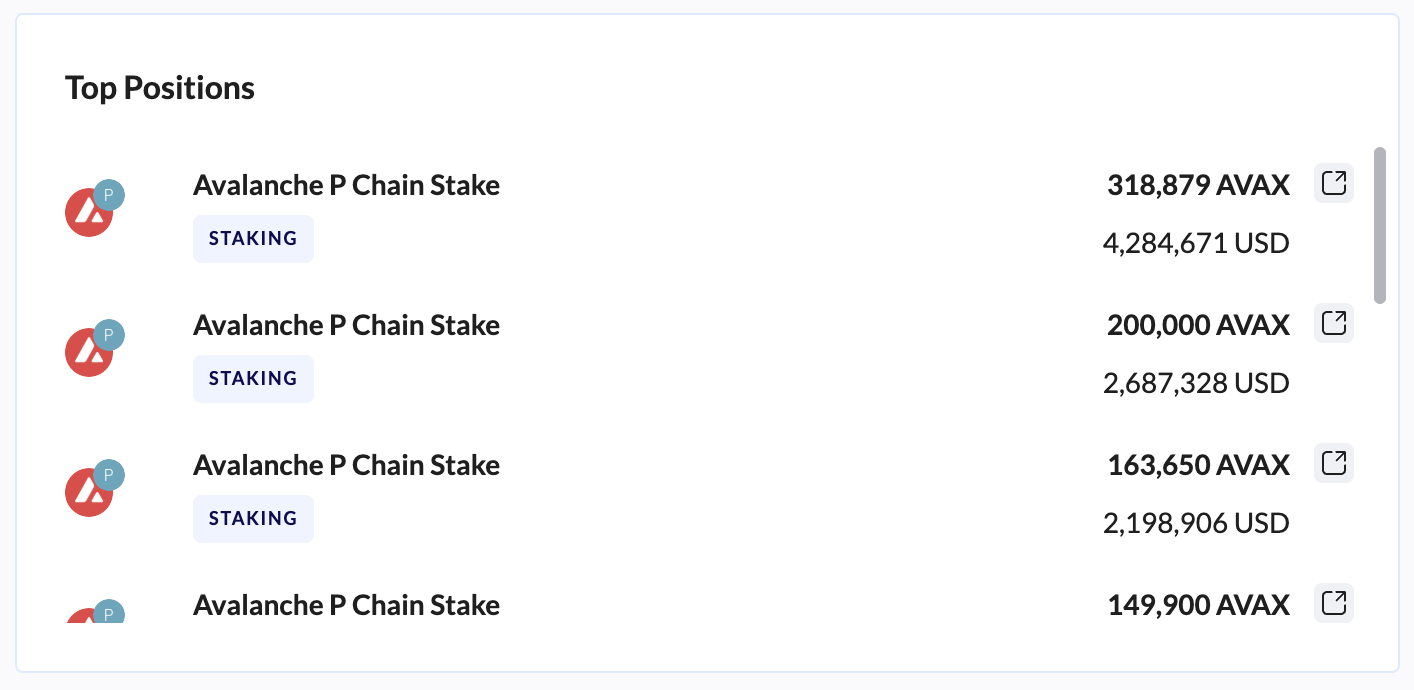Screen dimensions: 1414x690
Task: Select third Avalanche P Chain Stake title
Action: tap(346, 465)
